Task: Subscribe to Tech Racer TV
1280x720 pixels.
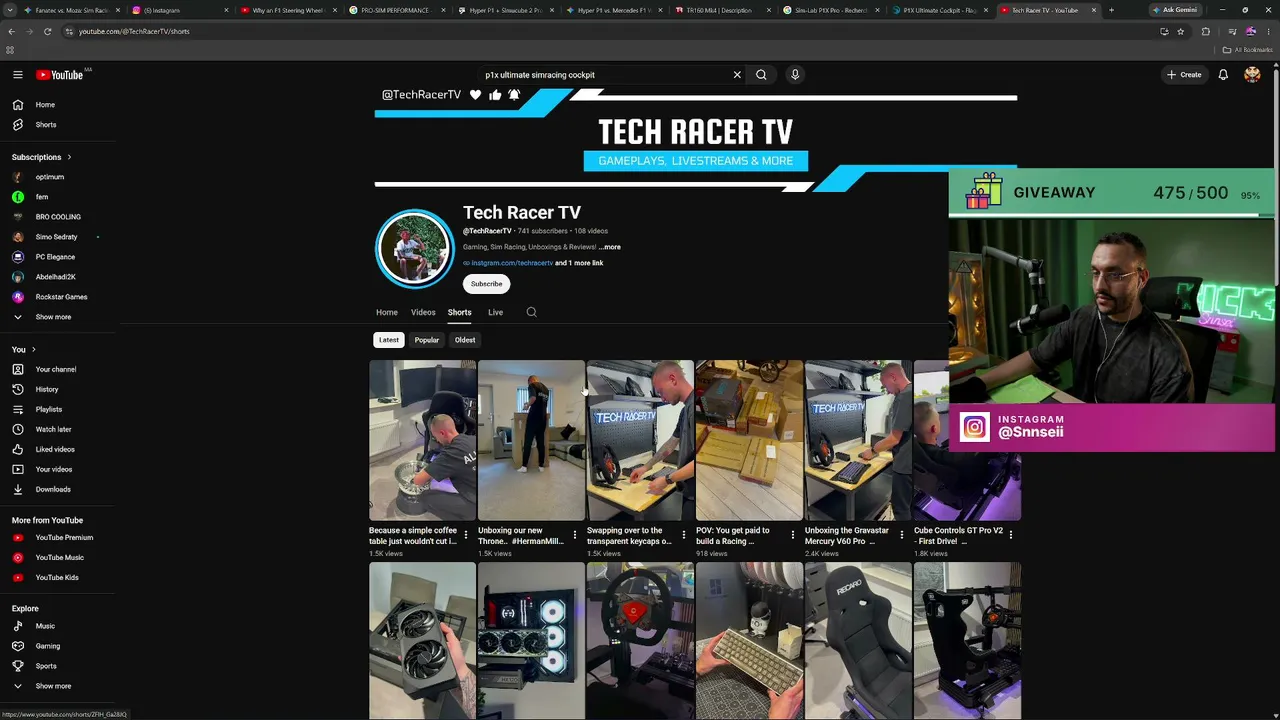Action: click(x=487, y=284)
